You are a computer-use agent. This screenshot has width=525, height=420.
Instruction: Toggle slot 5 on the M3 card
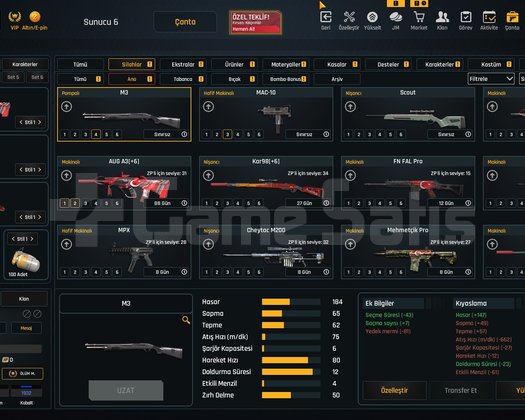pyautogui.click(x=106, y=134)
